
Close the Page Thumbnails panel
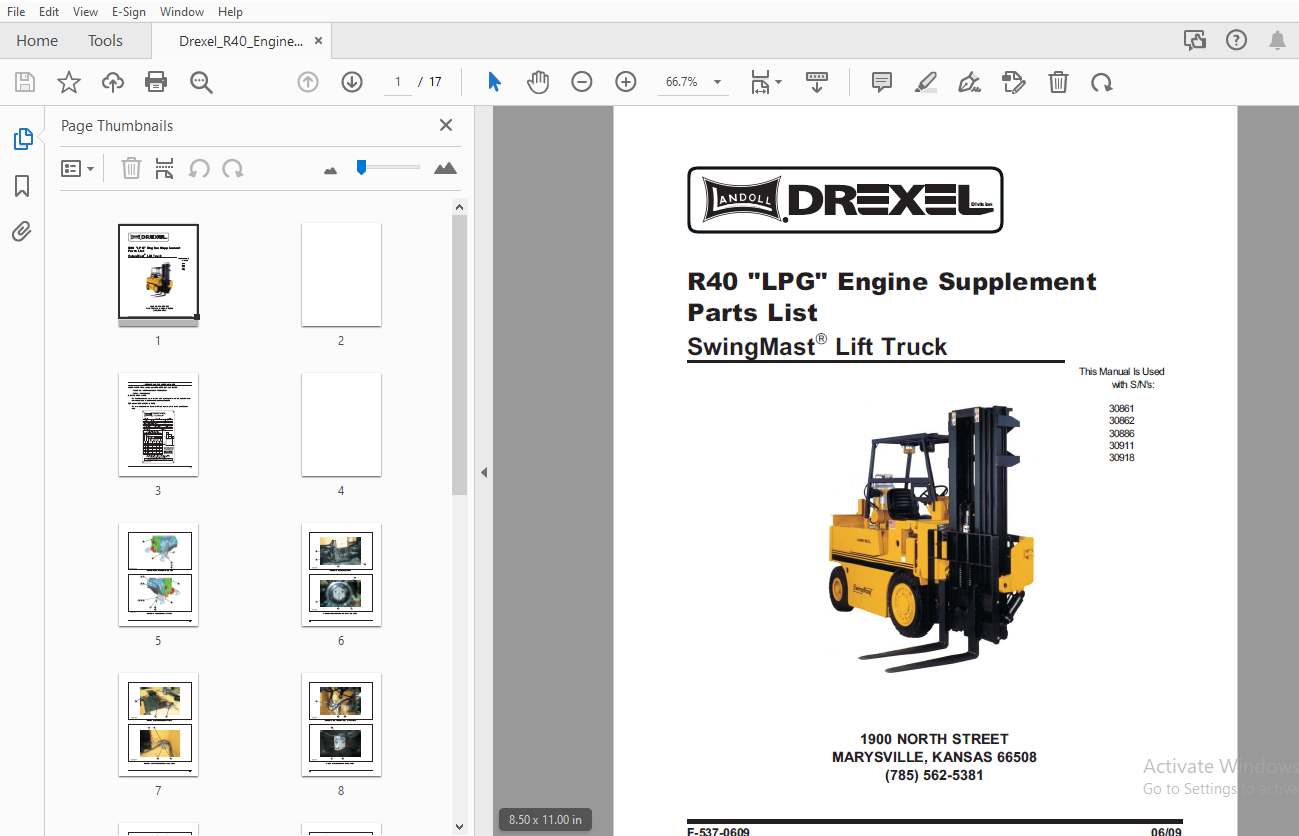tap(446, 125)
